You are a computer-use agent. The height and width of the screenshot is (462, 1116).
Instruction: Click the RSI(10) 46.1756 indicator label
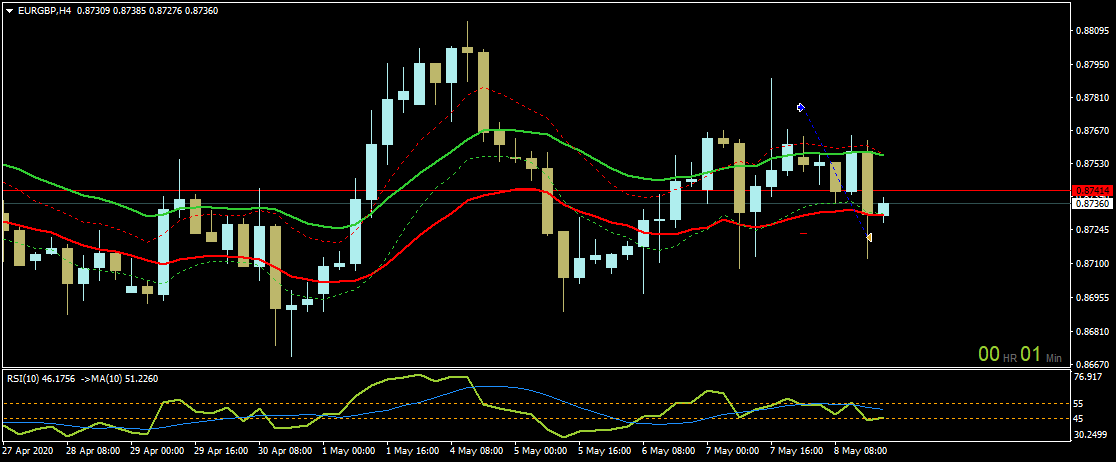(41, 379)
